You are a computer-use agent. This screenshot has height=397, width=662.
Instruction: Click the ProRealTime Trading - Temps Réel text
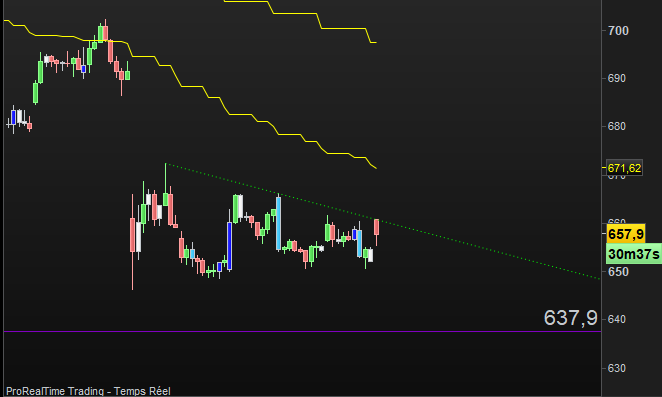coord(88,391)
